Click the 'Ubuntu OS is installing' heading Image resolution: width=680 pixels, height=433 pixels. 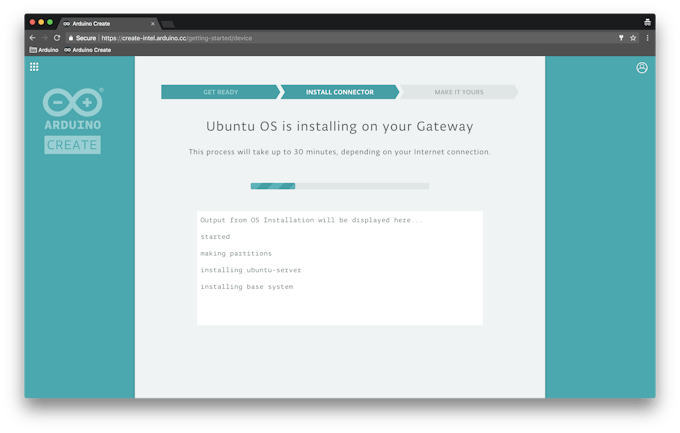[340, 126]
